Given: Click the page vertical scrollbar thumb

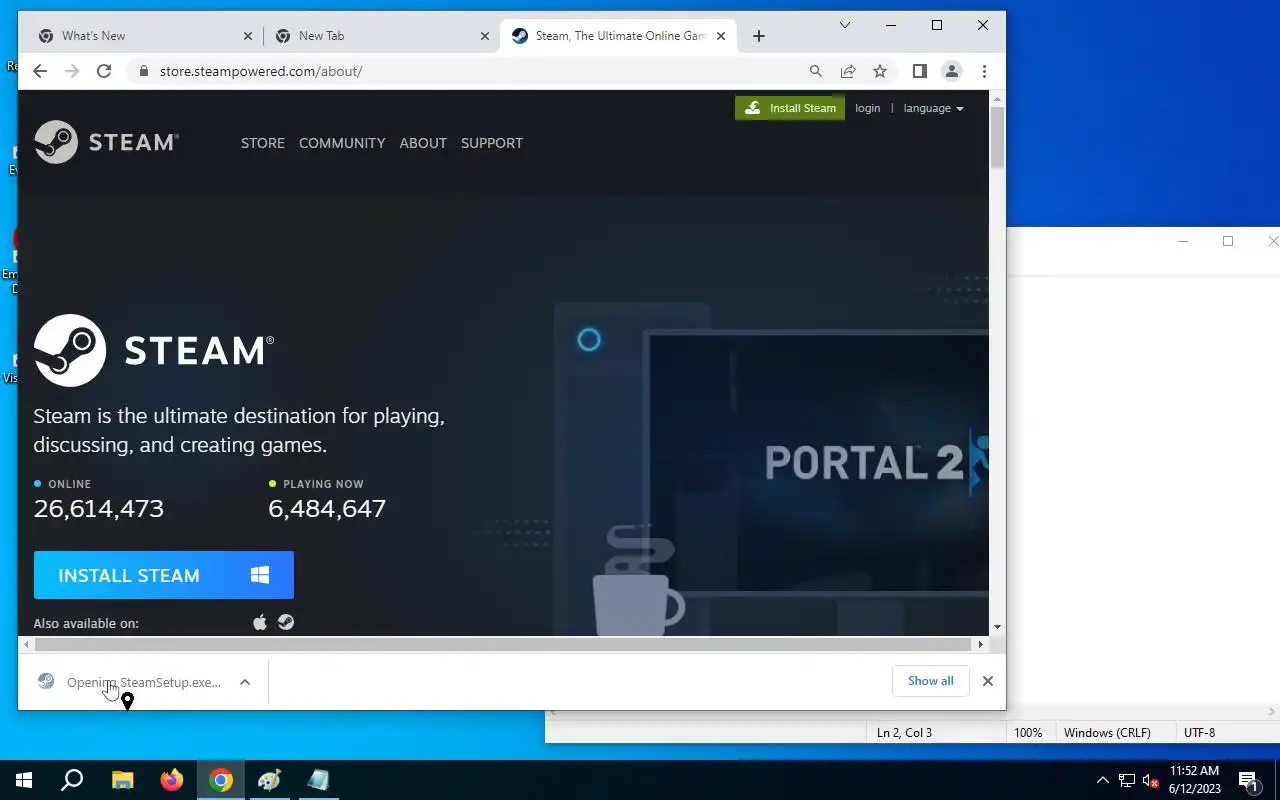Looking at the screenshot, I should (x=997, y=136).
